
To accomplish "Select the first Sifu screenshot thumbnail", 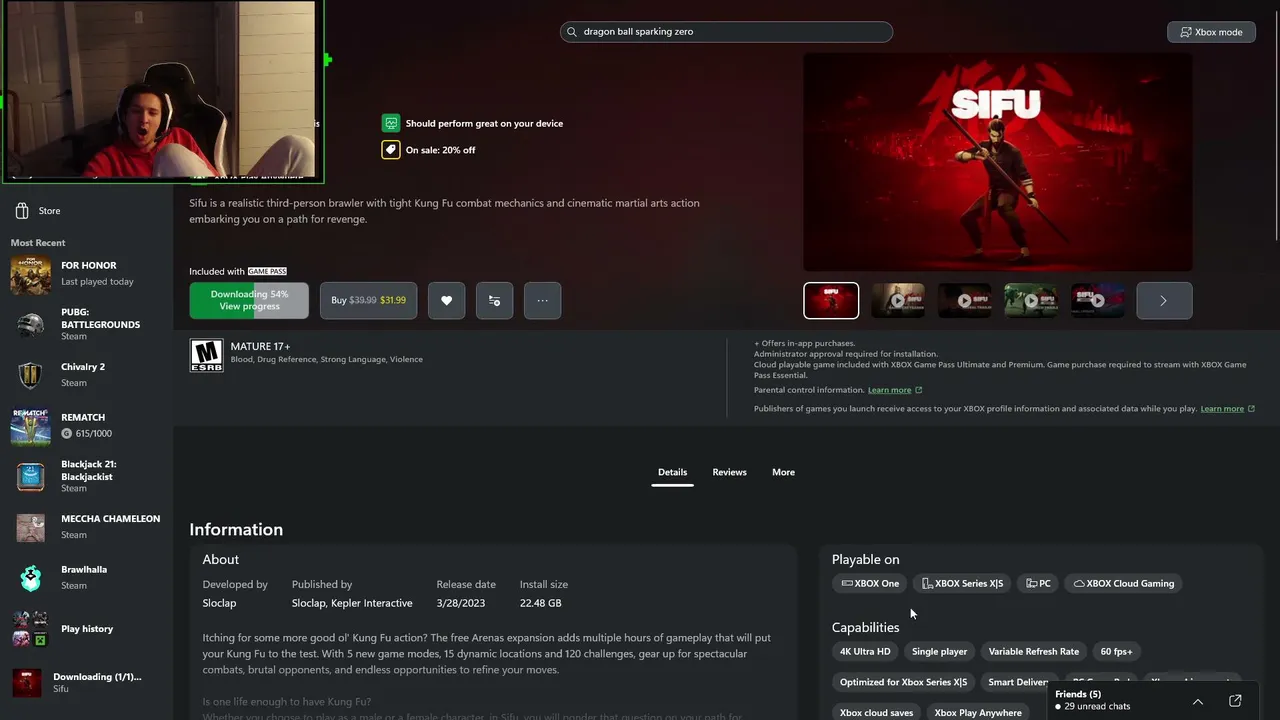I will [x=831, y=300].
